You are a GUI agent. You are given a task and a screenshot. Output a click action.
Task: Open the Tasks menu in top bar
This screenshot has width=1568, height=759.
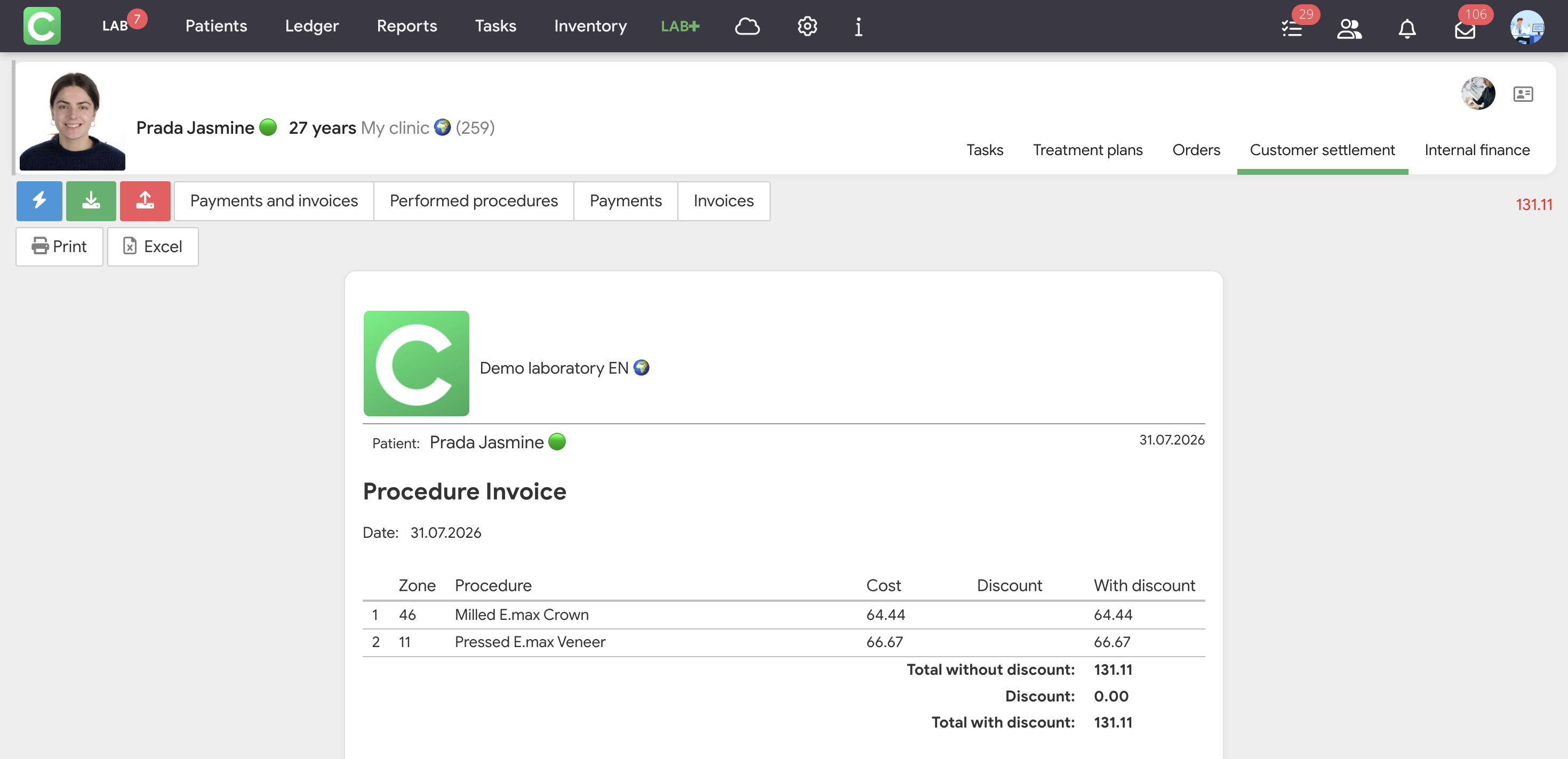click(495, 26)
